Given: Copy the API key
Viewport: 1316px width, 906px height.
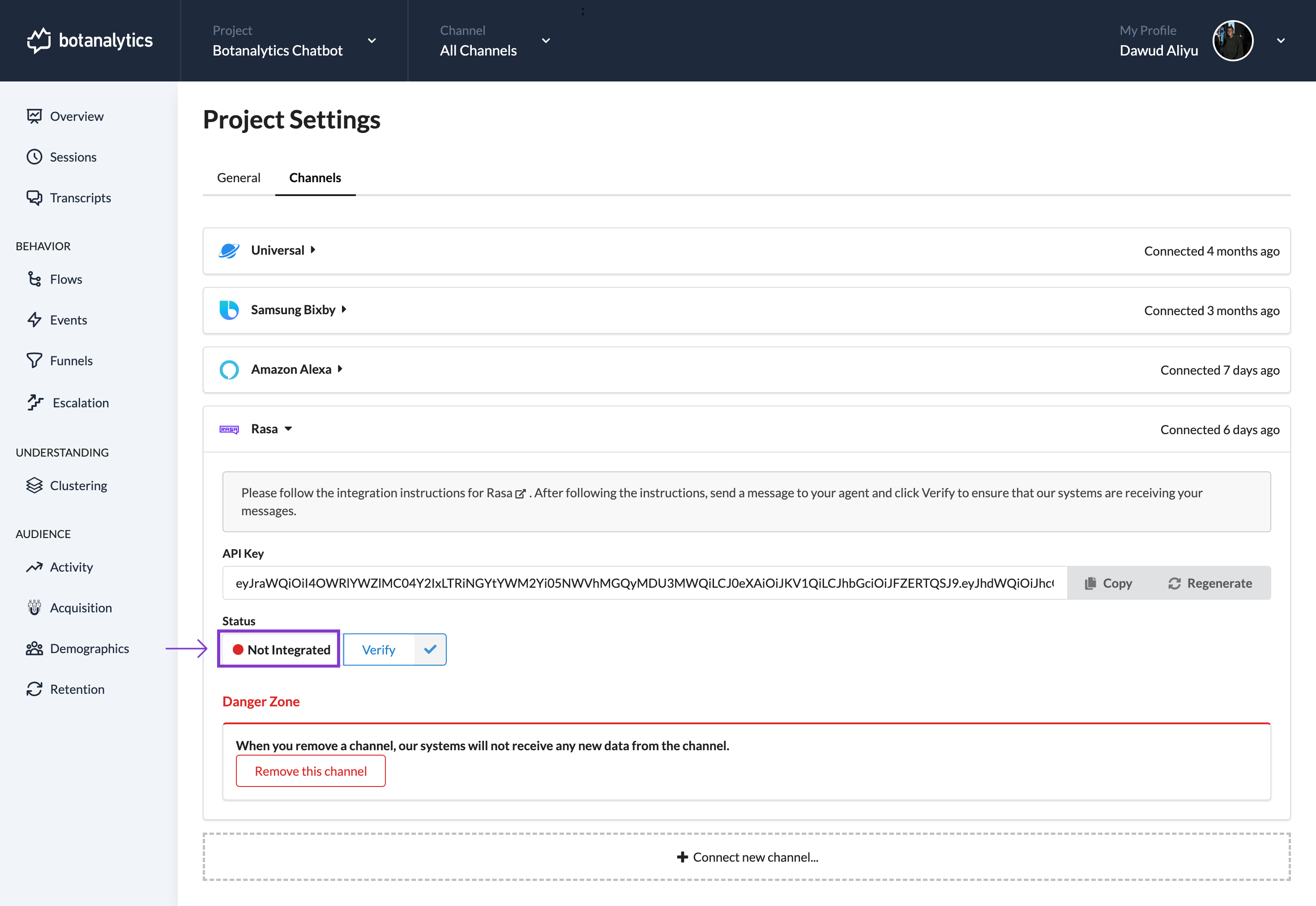Looking at the screenshot, I should pyautogui.click(x=1108, y=583).
